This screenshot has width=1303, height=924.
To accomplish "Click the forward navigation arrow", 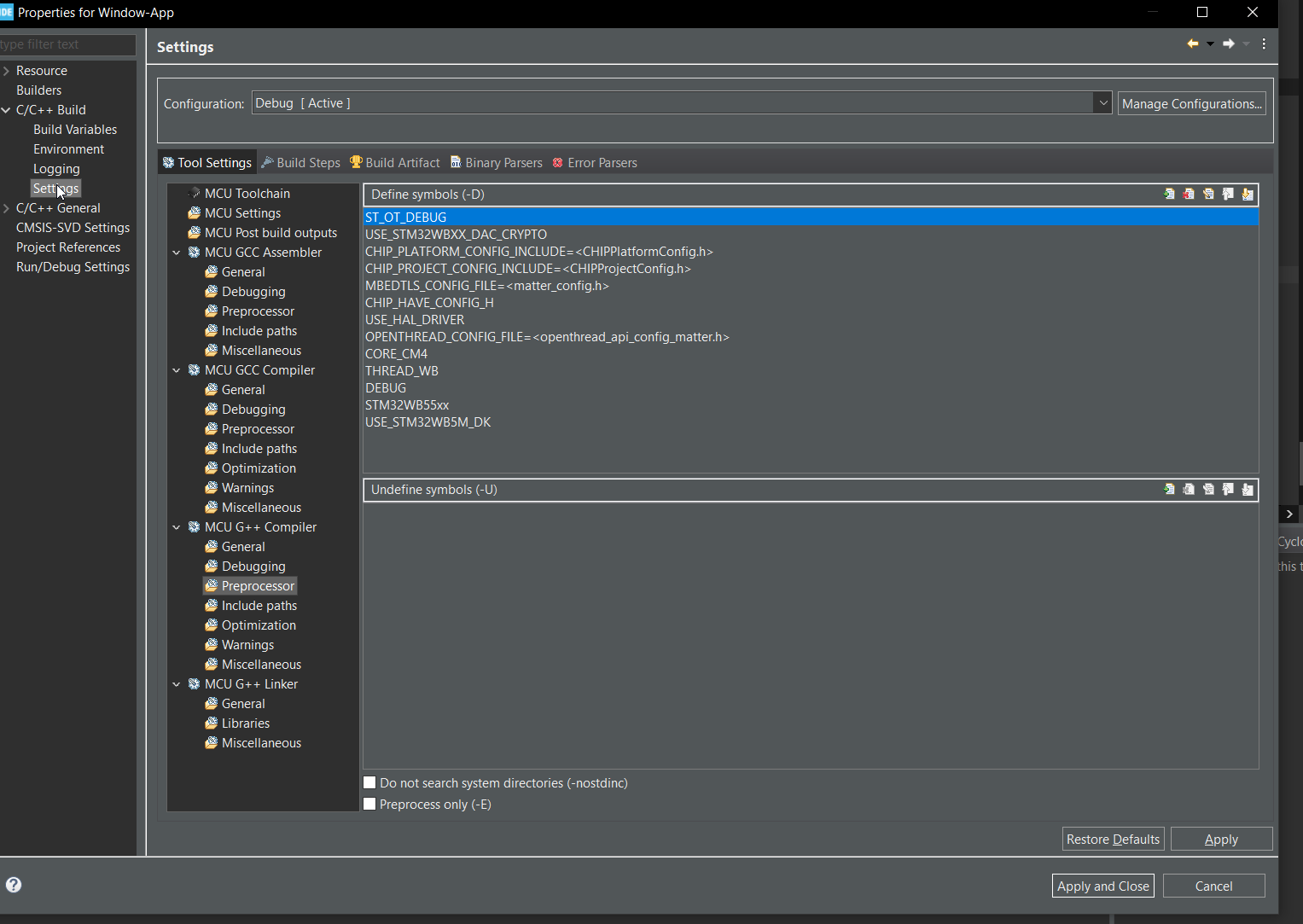I will (x=1227, y=44).
